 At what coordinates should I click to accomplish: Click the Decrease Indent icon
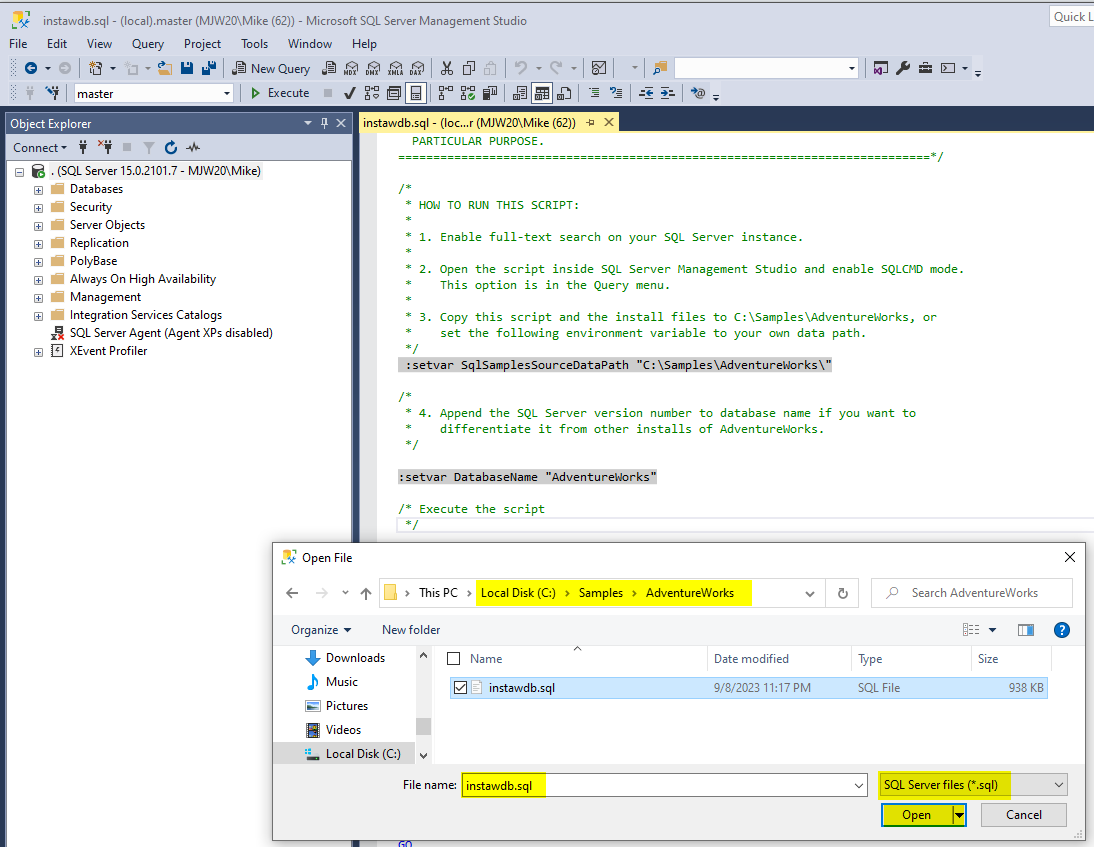pos(646,93)
